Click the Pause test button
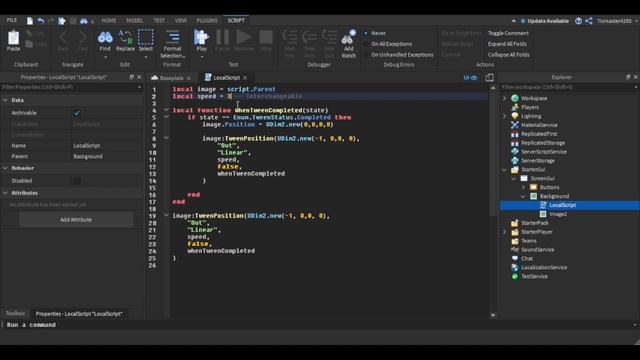The width and height of the screenshot is (640, 360). [222, 37]
